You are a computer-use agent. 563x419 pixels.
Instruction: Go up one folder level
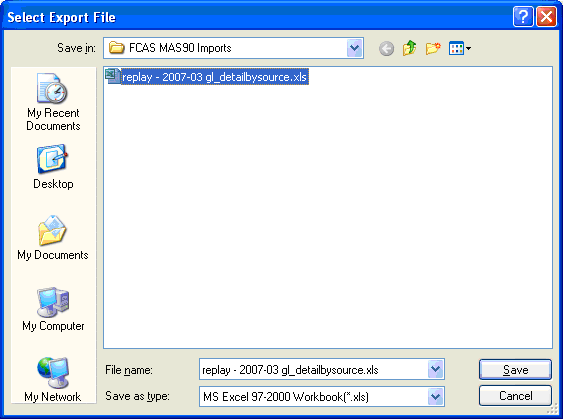409,48
